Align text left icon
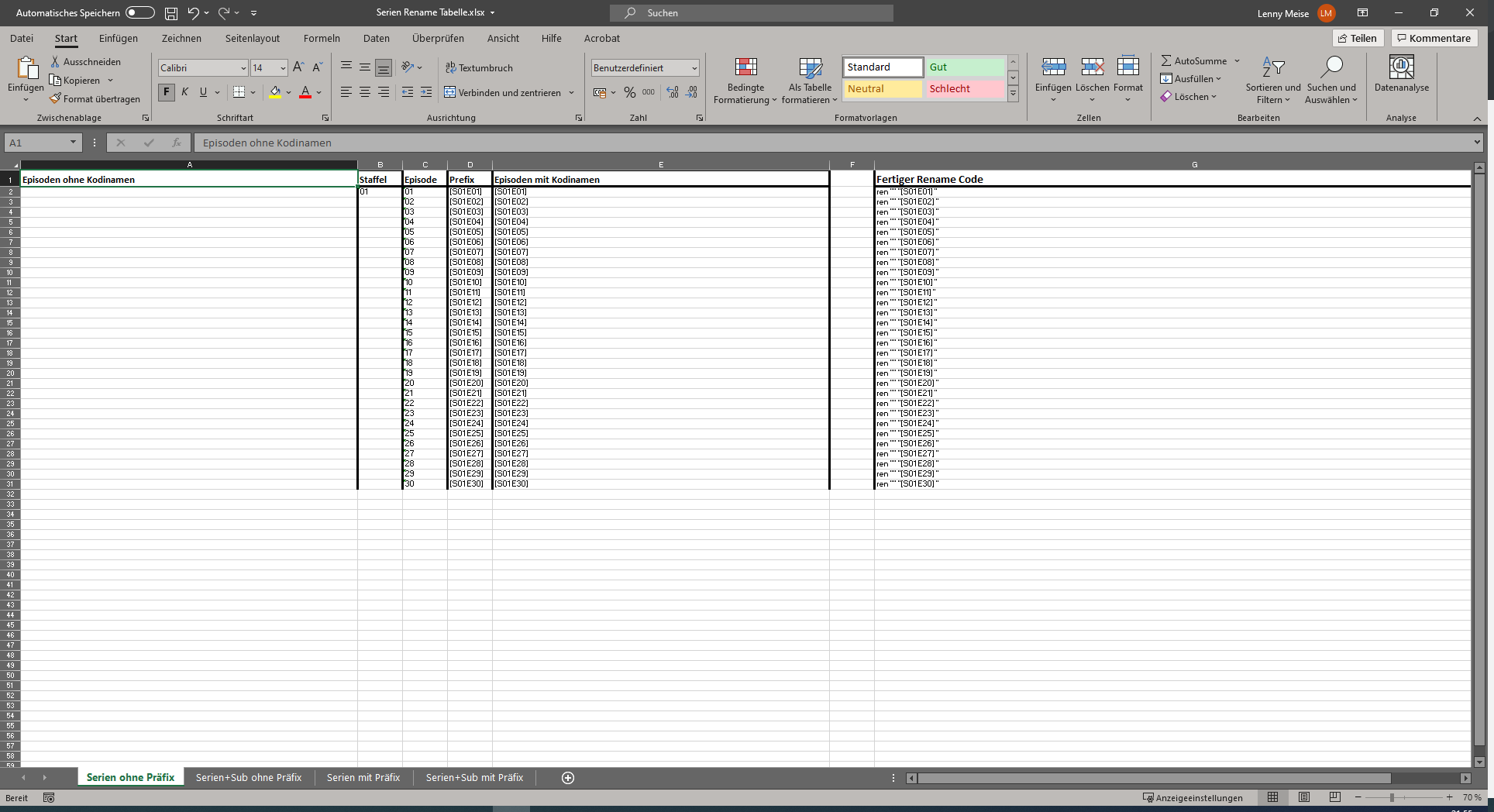 click(346, 92)
